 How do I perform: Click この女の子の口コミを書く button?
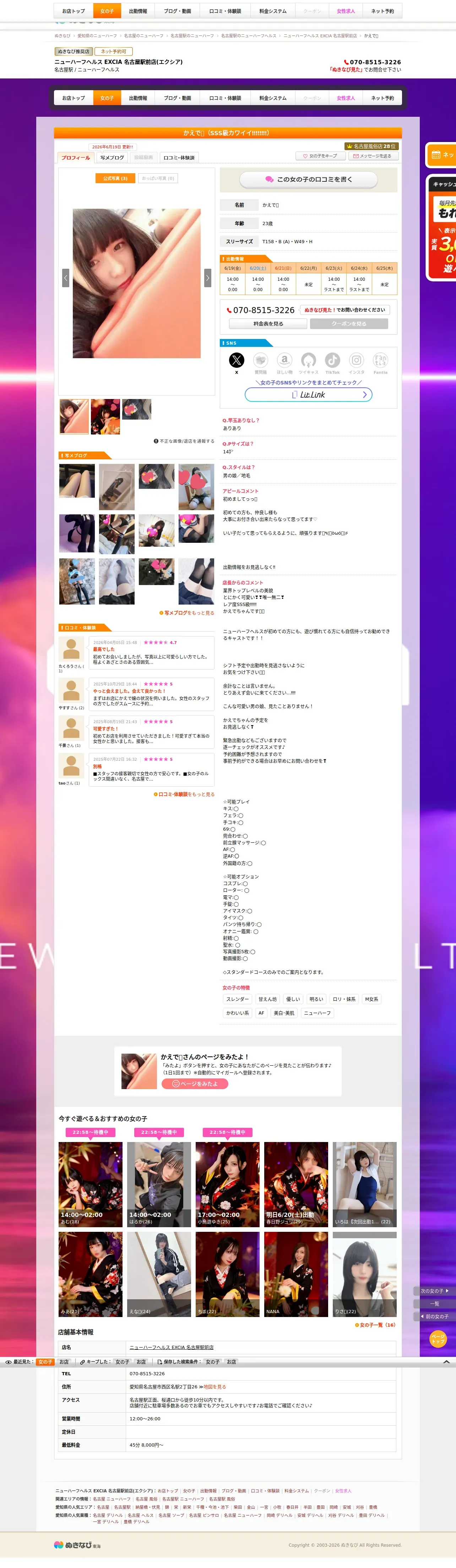(x=309, y=180)
